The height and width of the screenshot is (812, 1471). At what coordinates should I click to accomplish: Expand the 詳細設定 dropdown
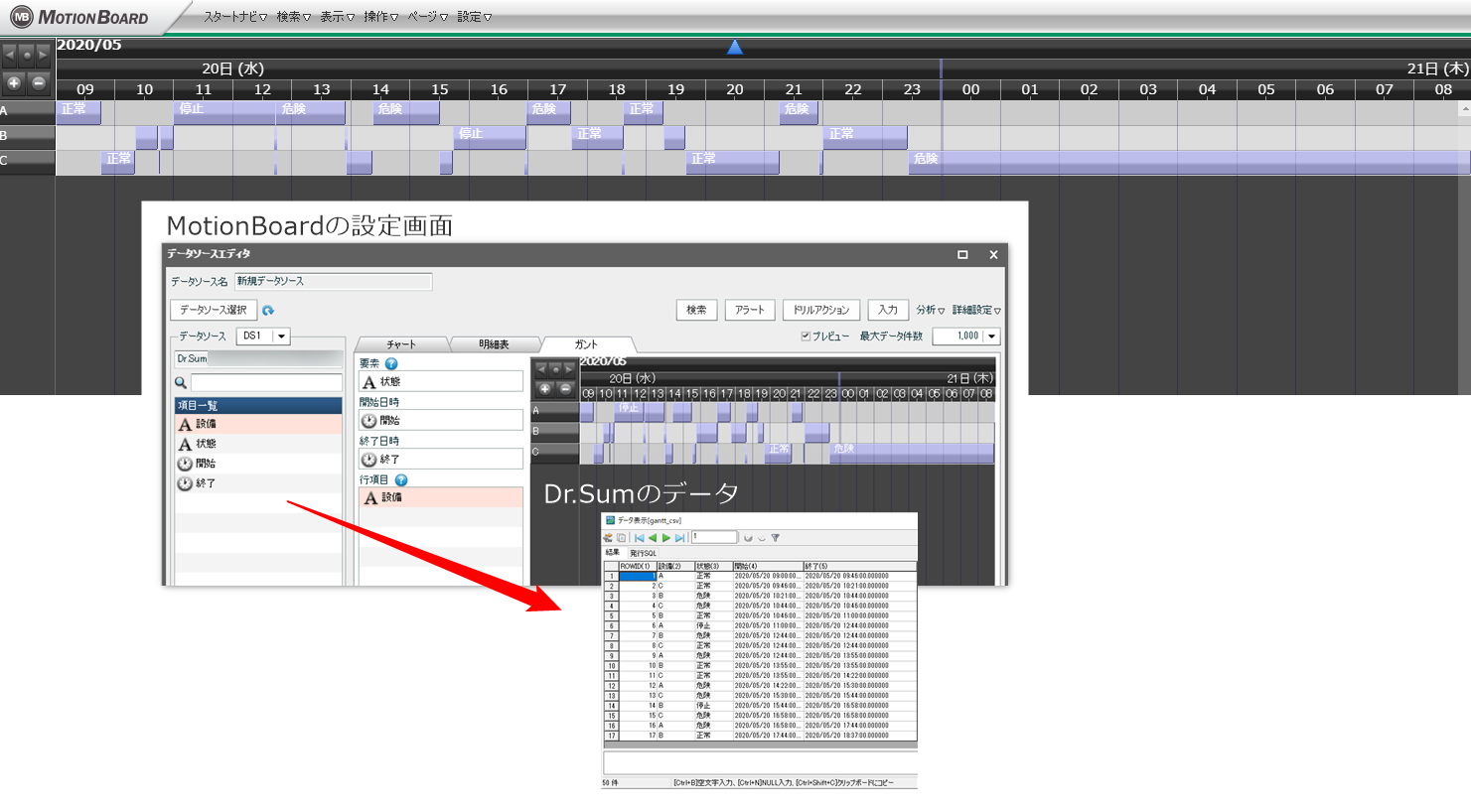pyautogui.click(x=976, y=311)
